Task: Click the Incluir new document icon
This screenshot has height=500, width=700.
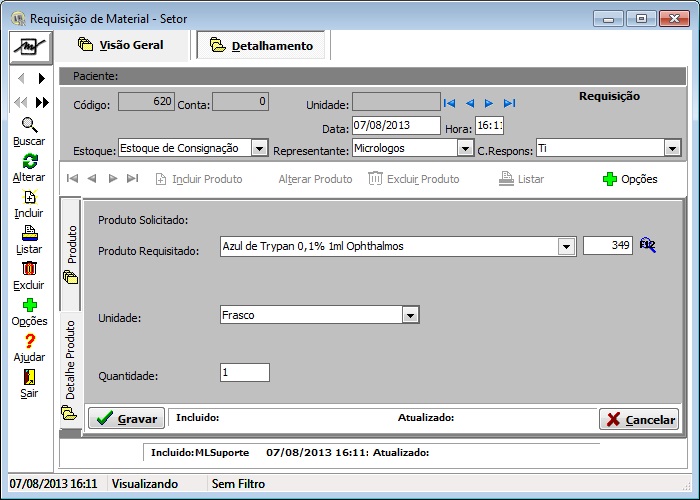Action: tap(29, 197)
